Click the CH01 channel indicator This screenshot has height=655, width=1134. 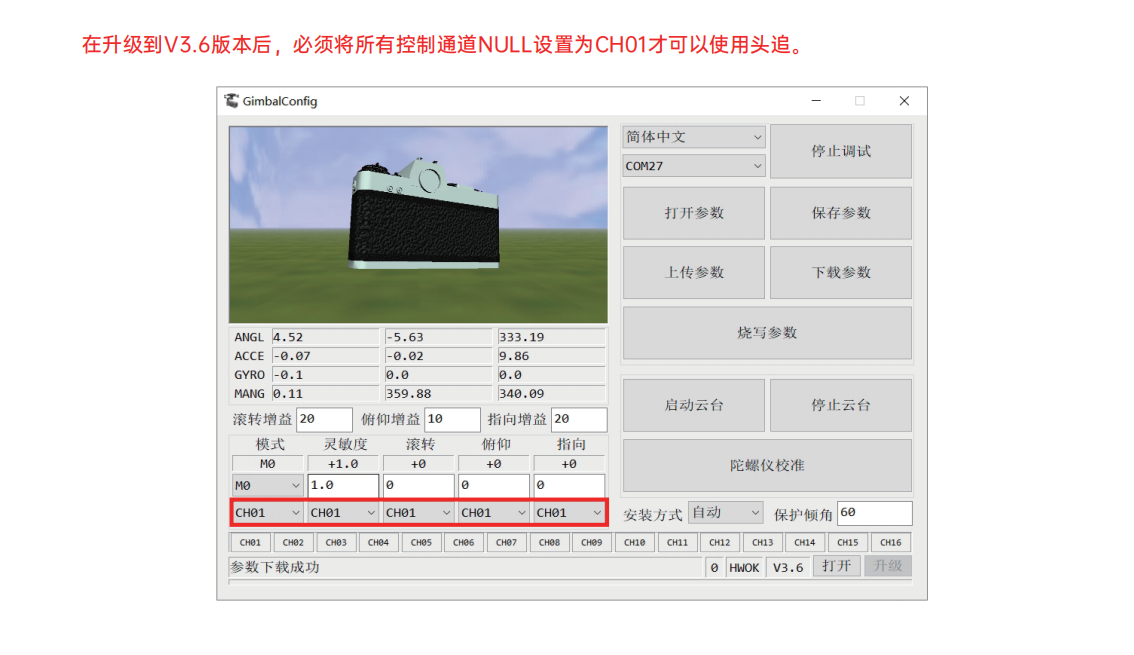(x=250, y=542)
